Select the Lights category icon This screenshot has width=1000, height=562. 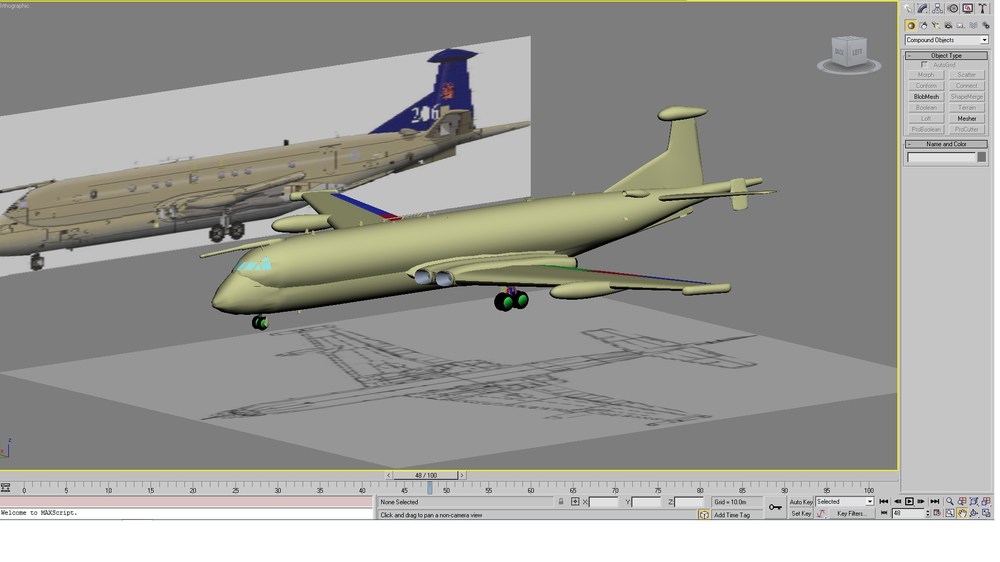(936, 26)
